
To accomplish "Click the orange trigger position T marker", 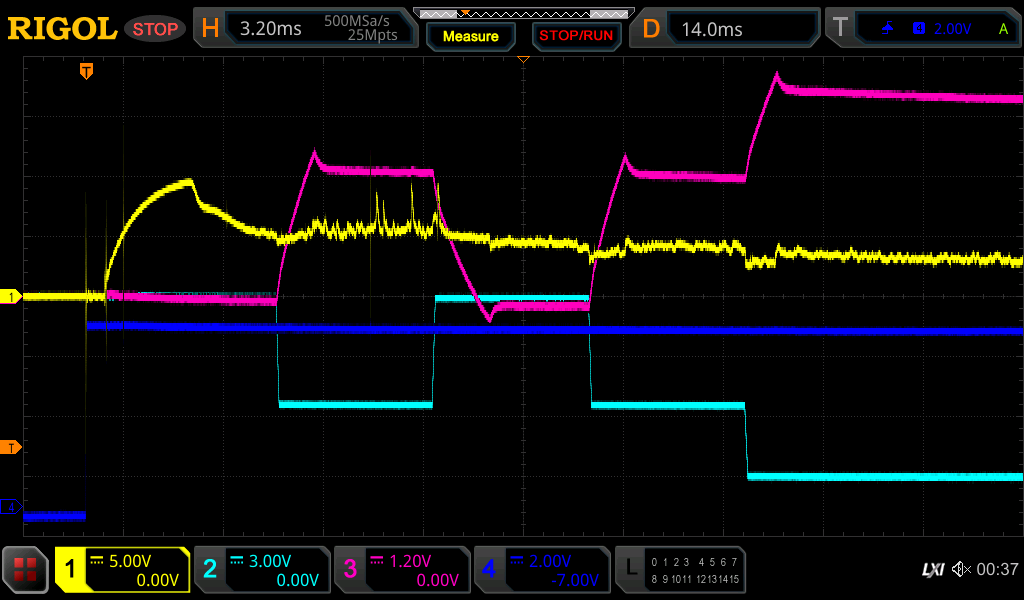I will [87, 71].
